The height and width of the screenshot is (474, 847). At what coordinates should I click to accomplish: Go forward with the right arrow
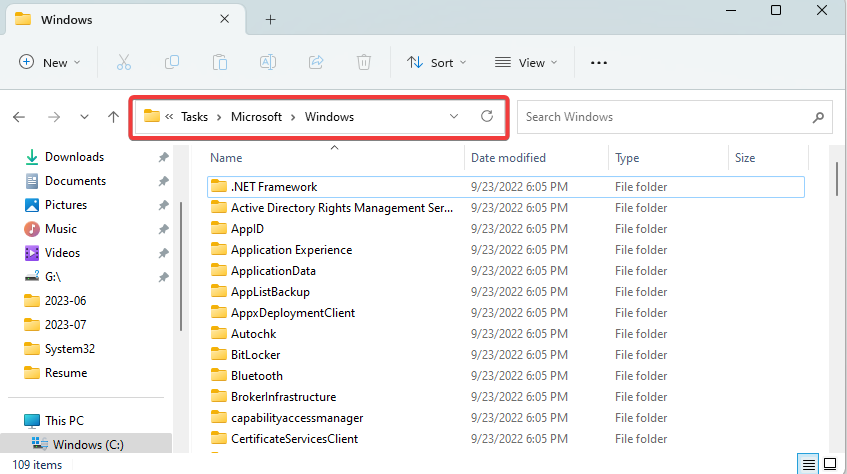53,117
